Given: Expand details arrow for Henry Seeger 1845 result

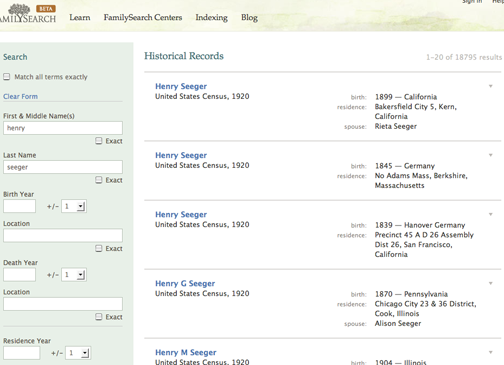Looking at the screenshot, I should (491, 155).
